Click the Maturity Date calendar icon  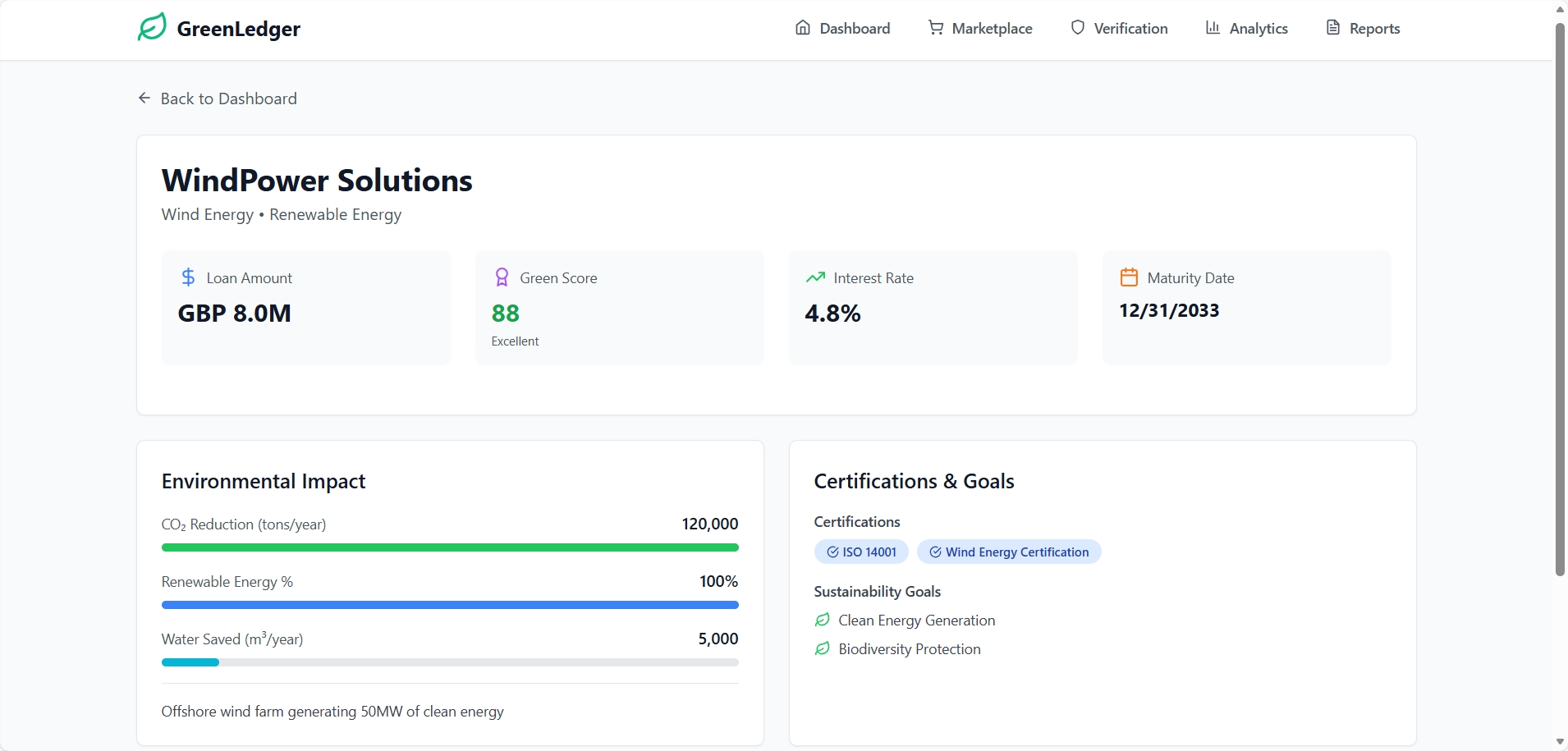pyautogui.click(x=1129, y=277)
